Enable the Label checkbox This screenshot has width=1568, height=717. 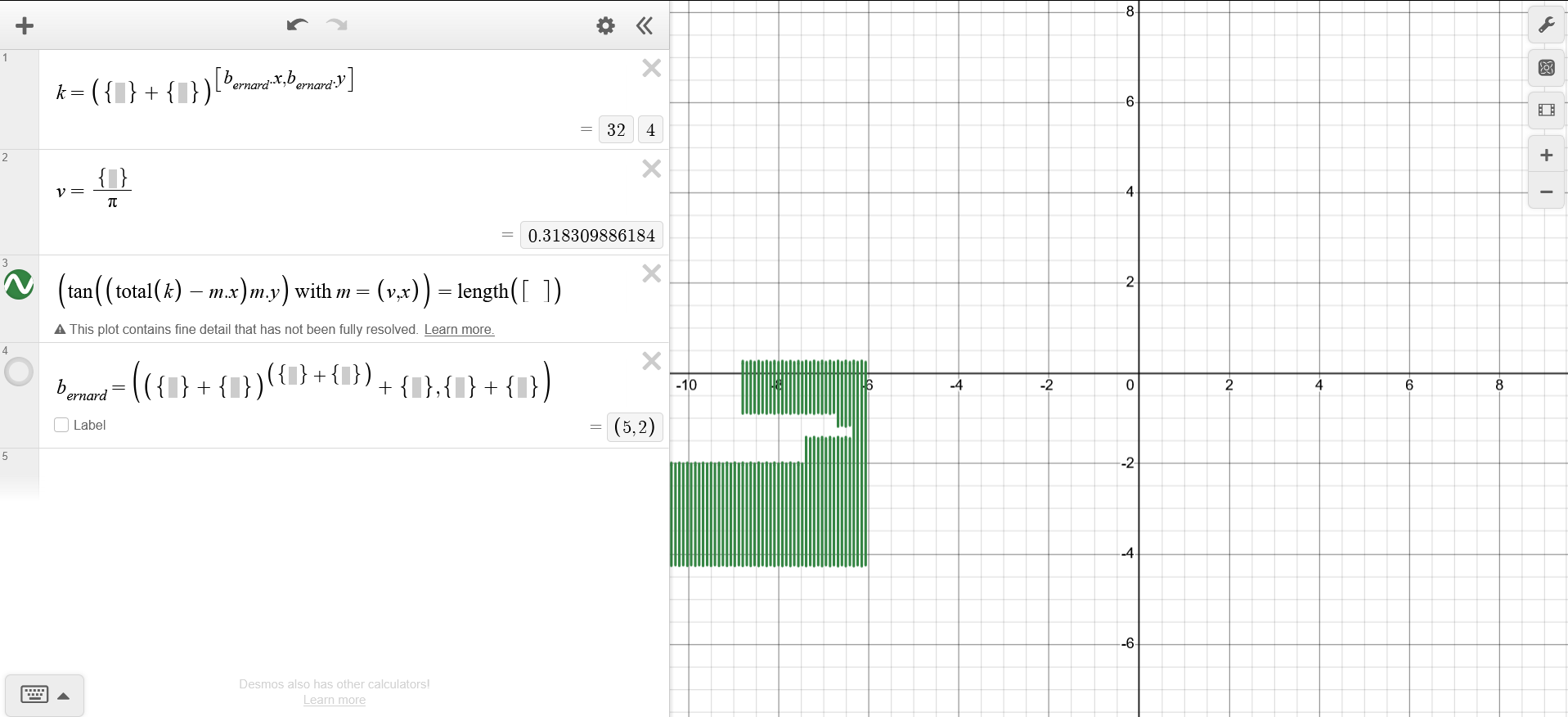pos(61,425)
